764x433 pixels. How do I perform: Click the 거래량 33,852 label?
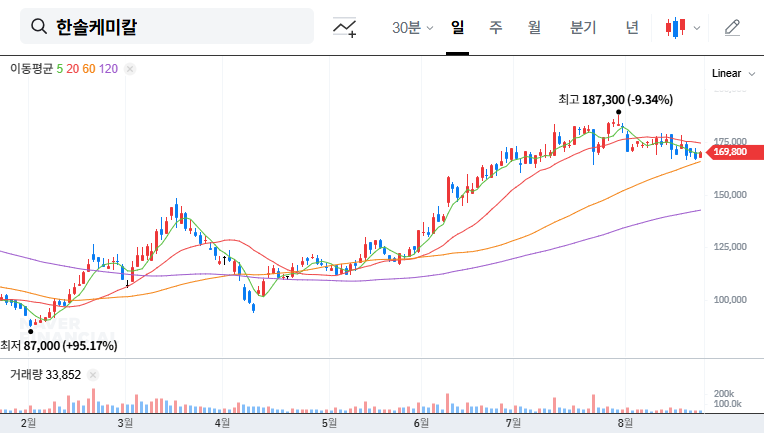[45, 375]
